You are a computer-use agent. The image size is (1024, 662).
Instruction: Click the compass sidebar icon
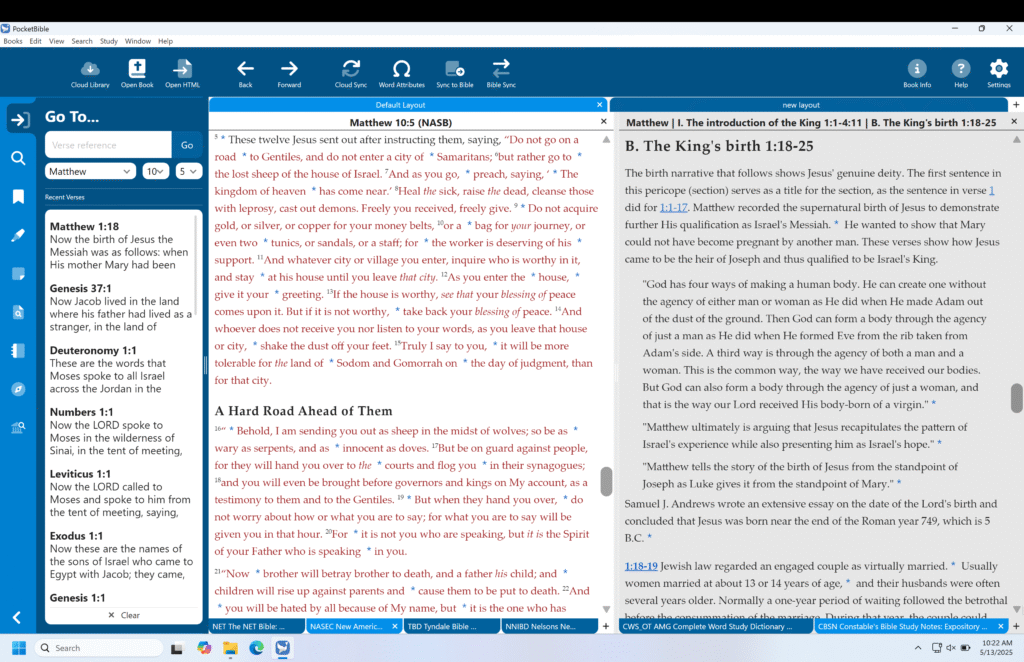click(x=18, y=389)
